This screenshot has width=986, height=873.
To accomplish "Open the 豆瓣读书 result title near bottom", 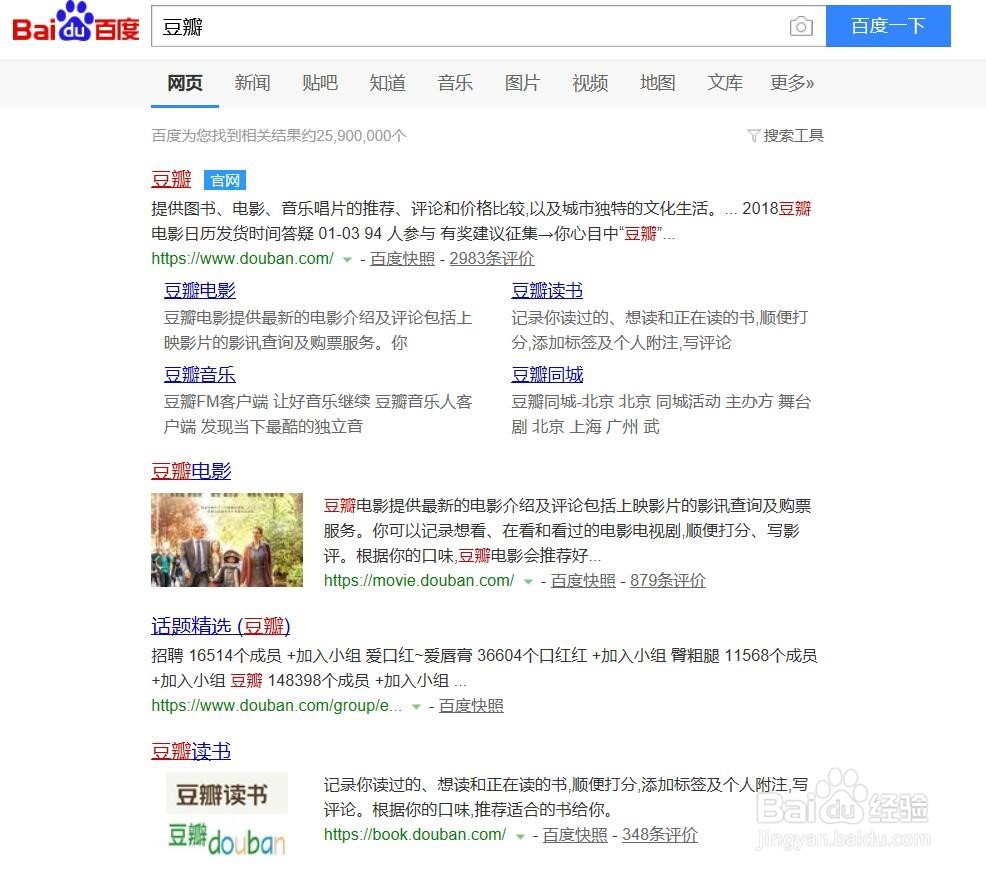I will pos(191,751).
